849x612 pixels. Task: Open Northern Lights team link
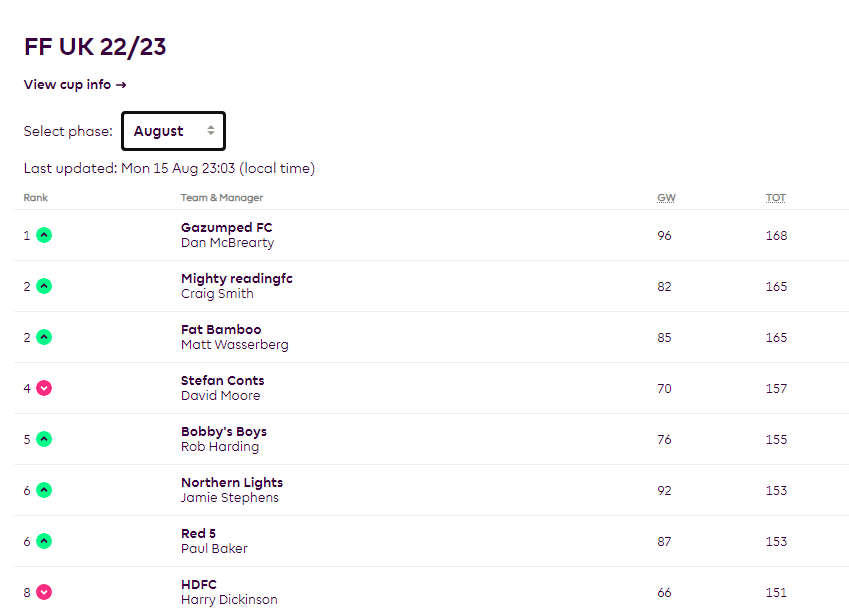pos(232,483)
